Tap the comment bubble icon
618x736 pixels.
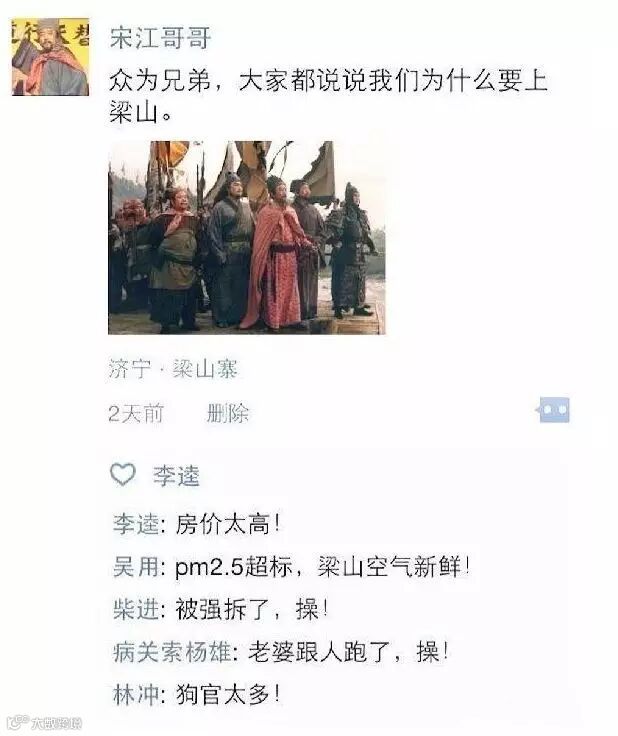[x=553, y=410]
